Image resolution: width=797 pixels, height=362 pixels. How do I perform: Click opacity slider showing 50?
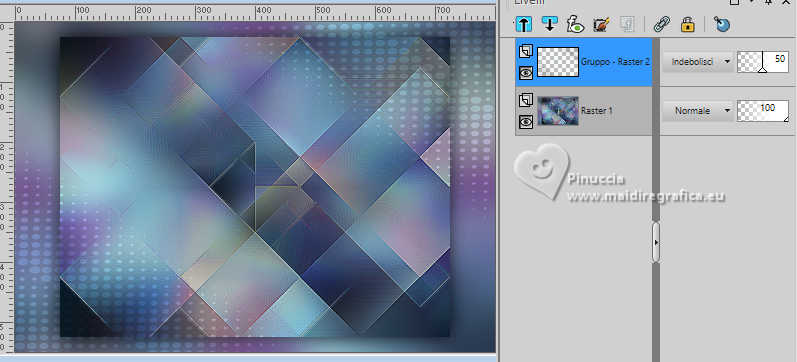tap(763, 62)
